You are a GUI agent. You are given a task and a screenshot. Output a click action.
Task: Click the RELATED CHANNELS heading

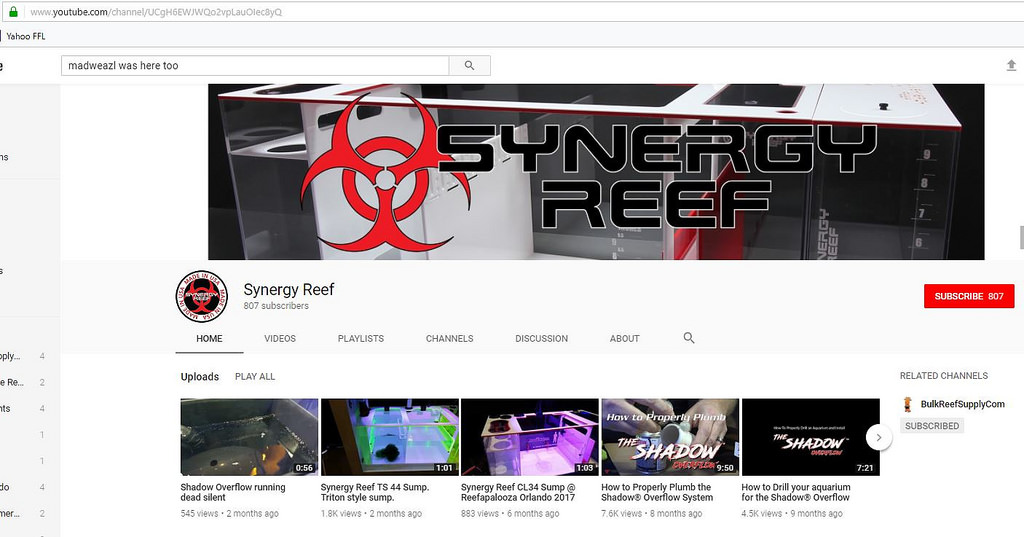pos(944,376)
